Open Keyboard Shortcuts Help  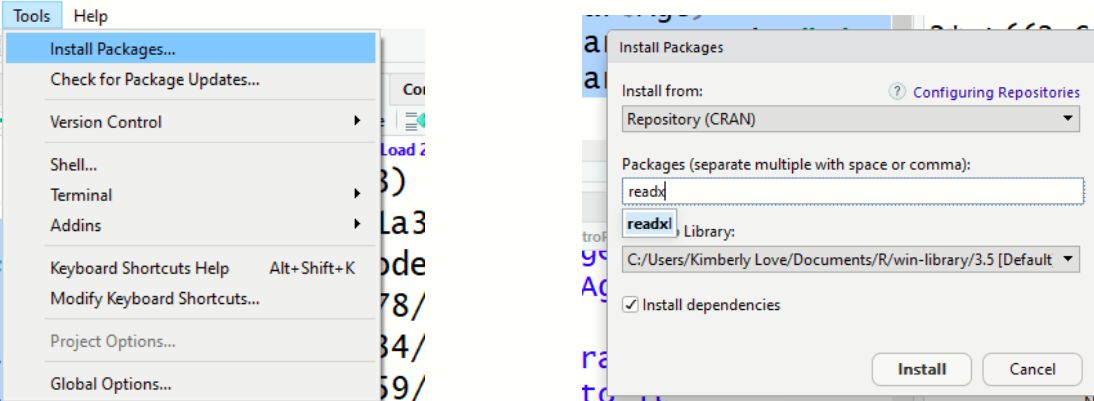click(x=140, y=269)
